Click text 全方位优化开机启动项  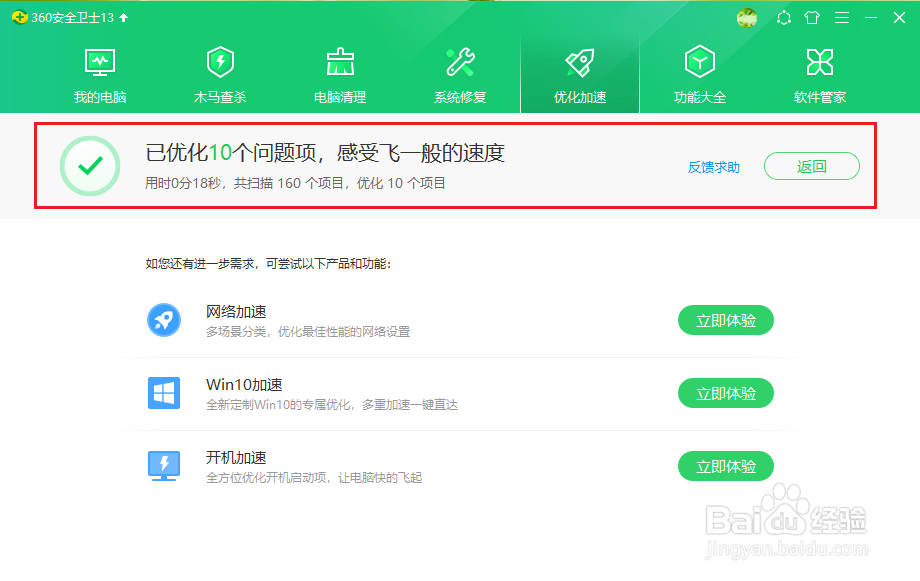pos(266,478)
